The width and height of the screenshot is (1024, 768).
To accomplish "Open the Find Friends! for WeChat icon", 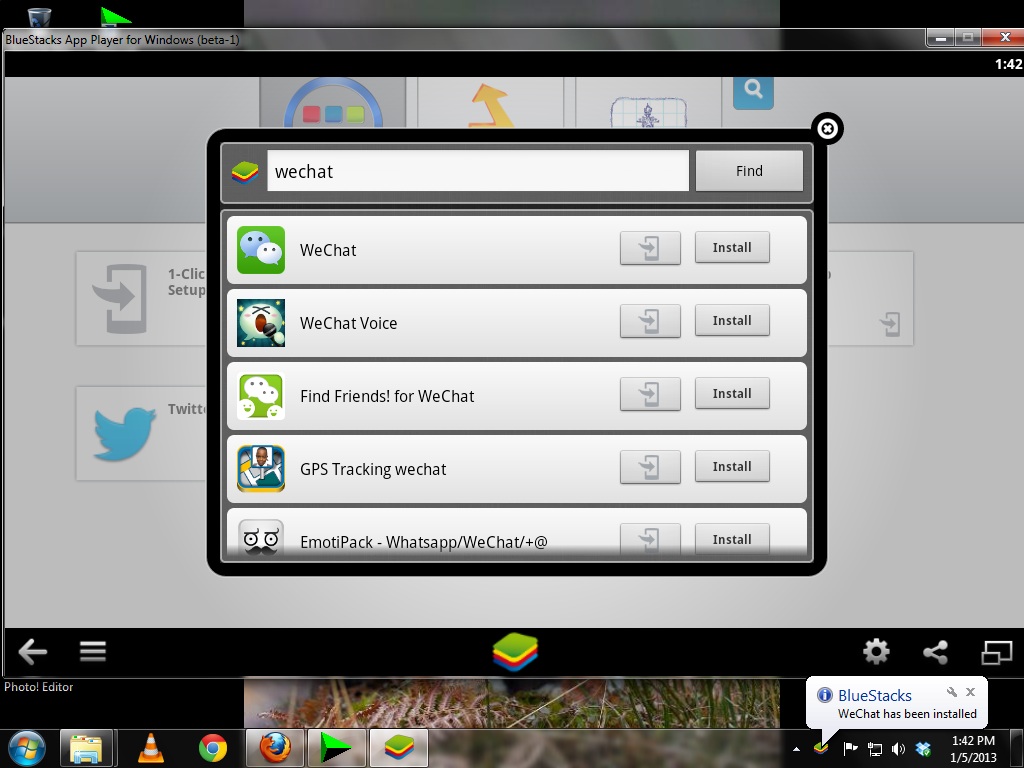I will 261,396.
